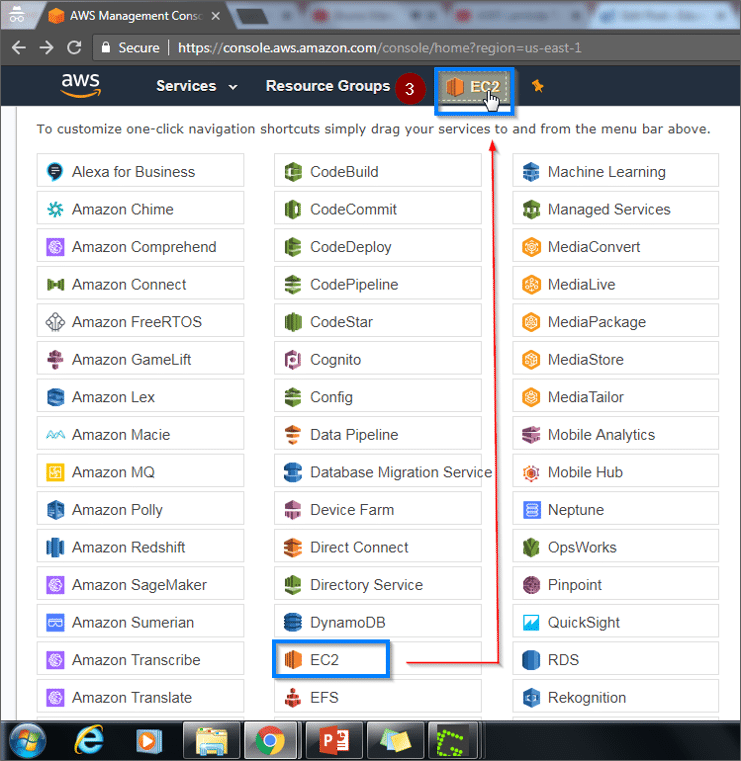Click the Cognito icon

coord(293,360)
